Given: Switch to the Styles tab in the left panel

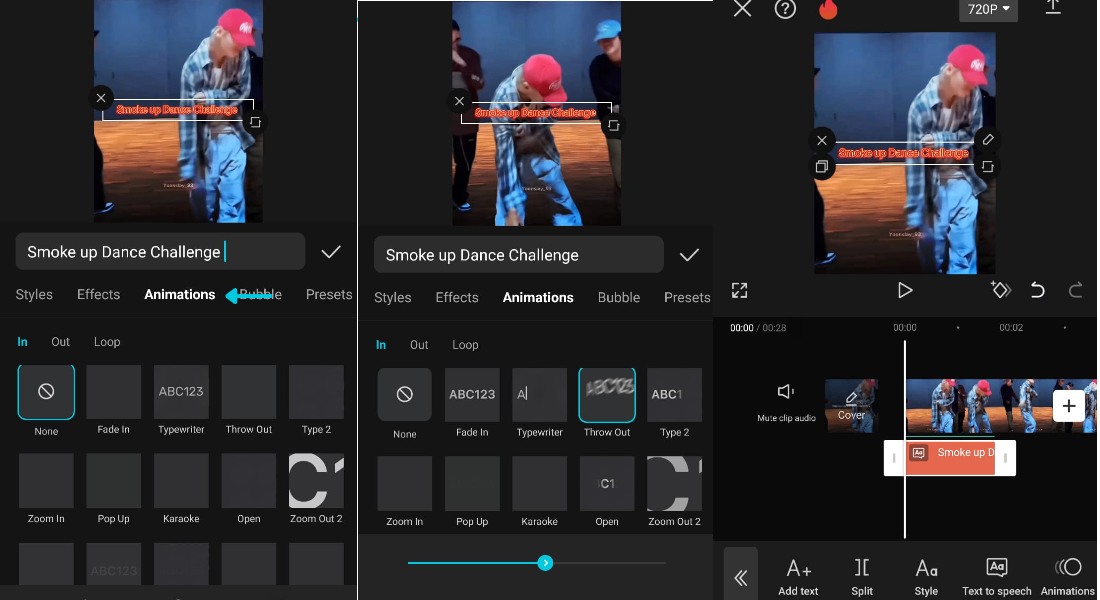Looking at the screenshot, I should (34, 294).
